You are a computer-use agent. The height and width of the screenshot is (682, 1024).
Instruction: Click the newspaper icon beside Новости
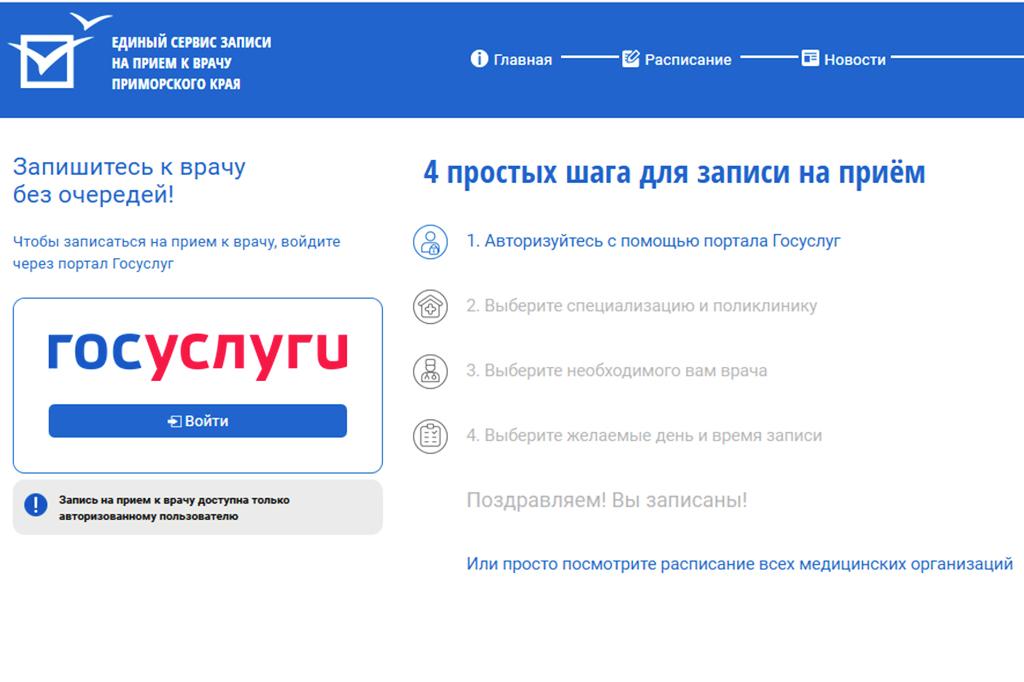tap(810, 59)
